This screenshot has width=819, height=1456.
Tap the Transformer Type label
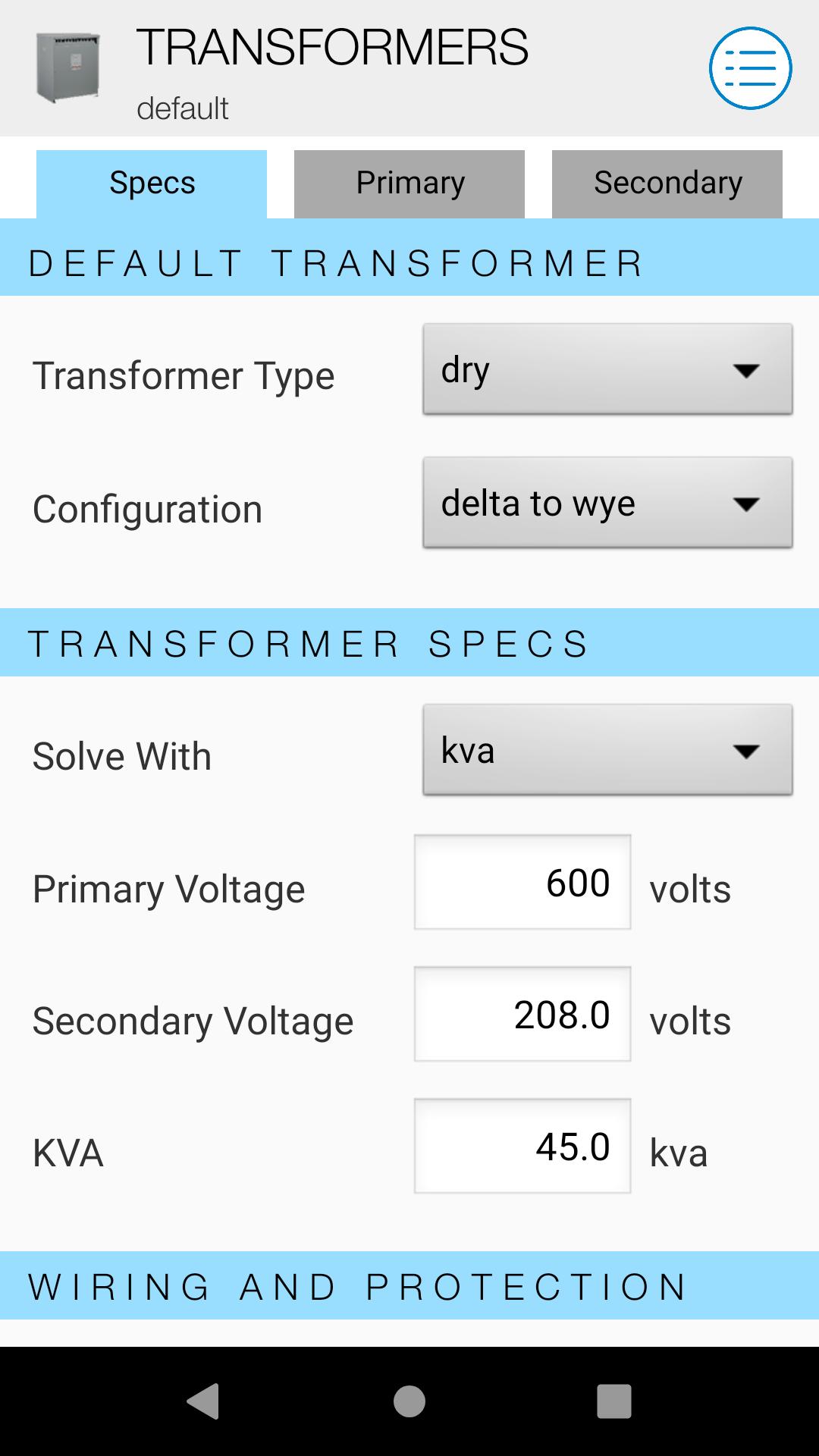point(184,375)
